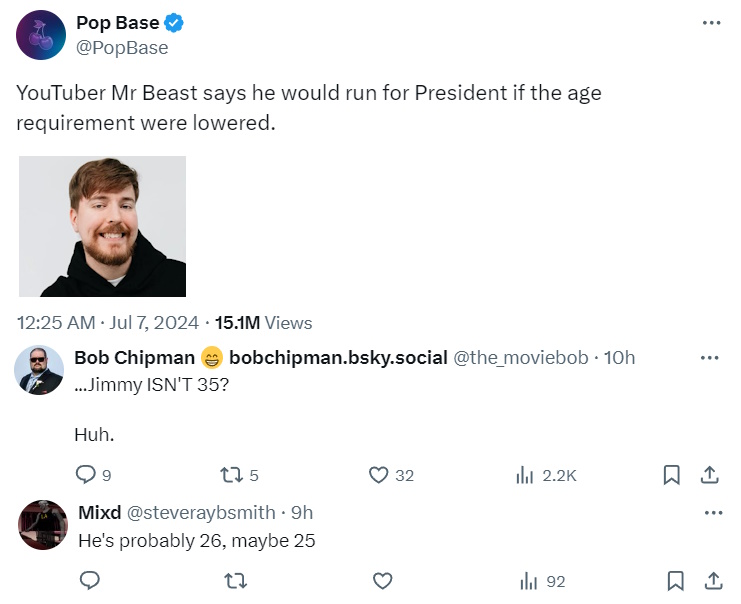Open more options on Bob Chipman's reply
This screenshot has height=604, width=741.
[x=710, y=357]
